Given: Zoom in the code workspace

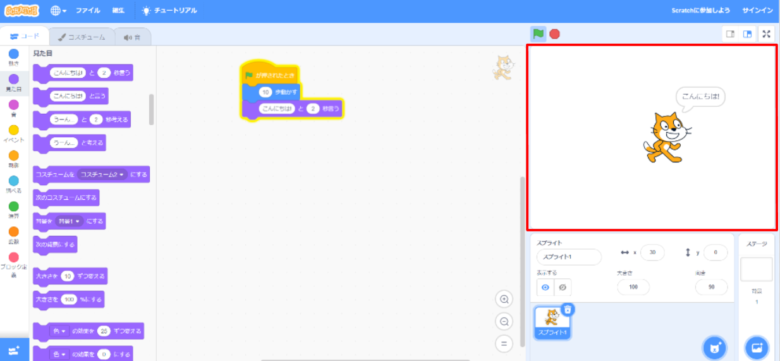Looking at the screenshot, I should coord(504,299).
